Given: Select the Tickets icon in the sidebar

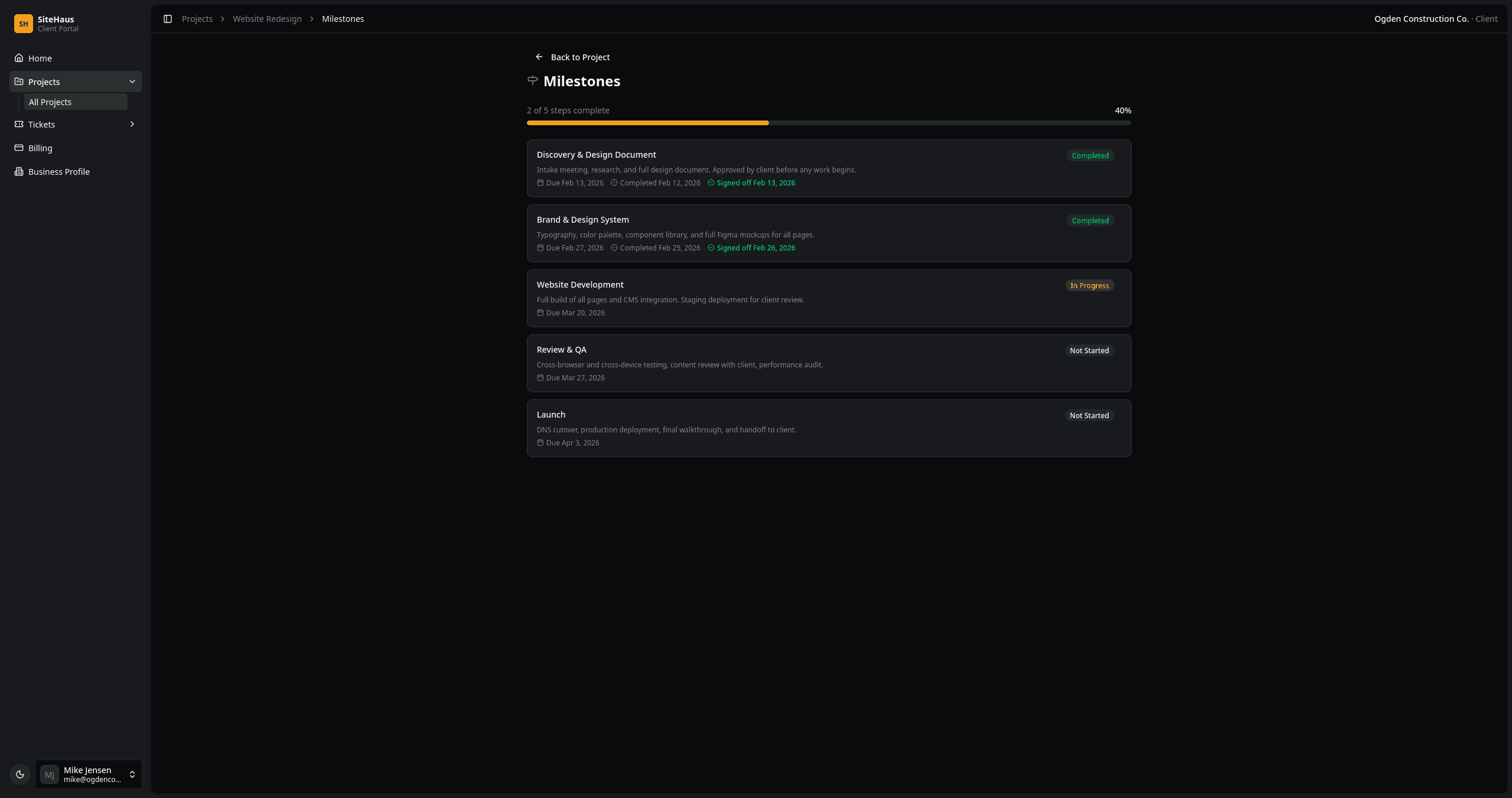Looking at the screenshot, I should tap(18, 124).
